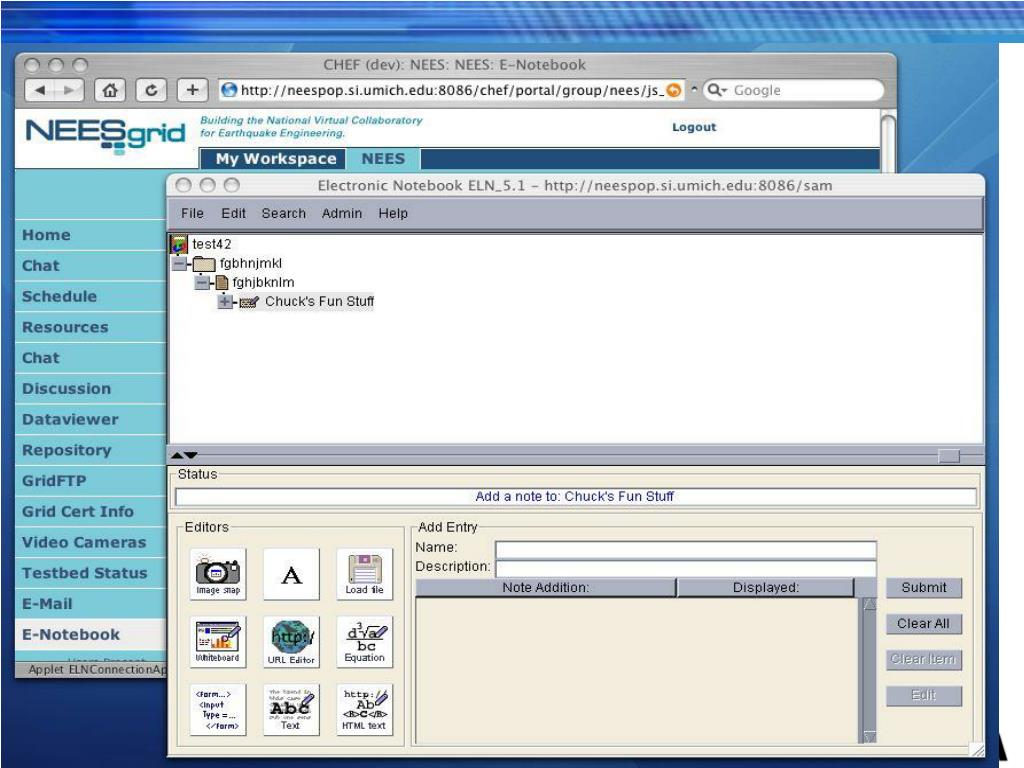Viewport: 1024px width, 768px height.
Task: Open the File menu in Electronic Notebook
Action: (x=192, y=214)
